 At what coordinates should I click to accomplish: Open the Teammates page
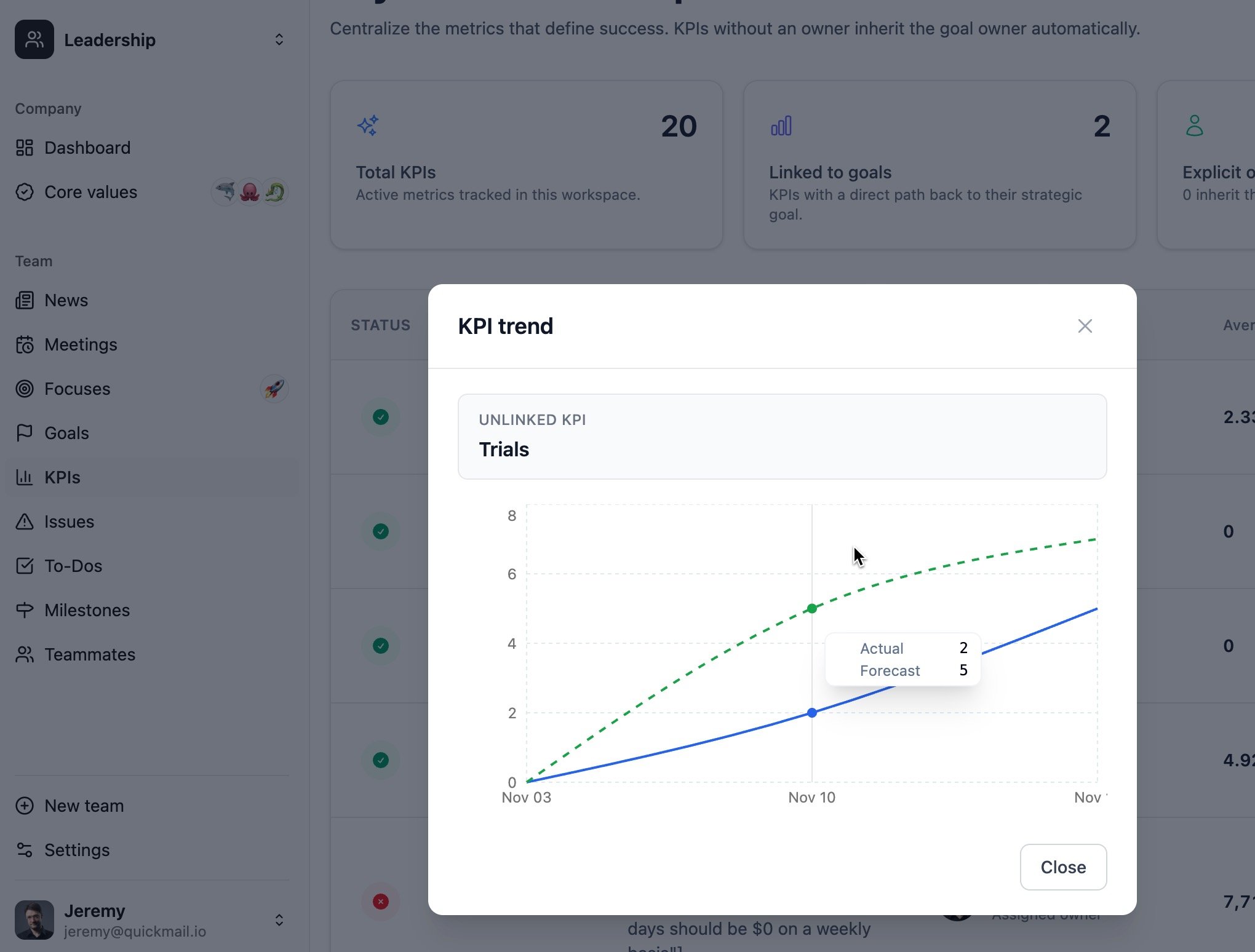(89, 654)
